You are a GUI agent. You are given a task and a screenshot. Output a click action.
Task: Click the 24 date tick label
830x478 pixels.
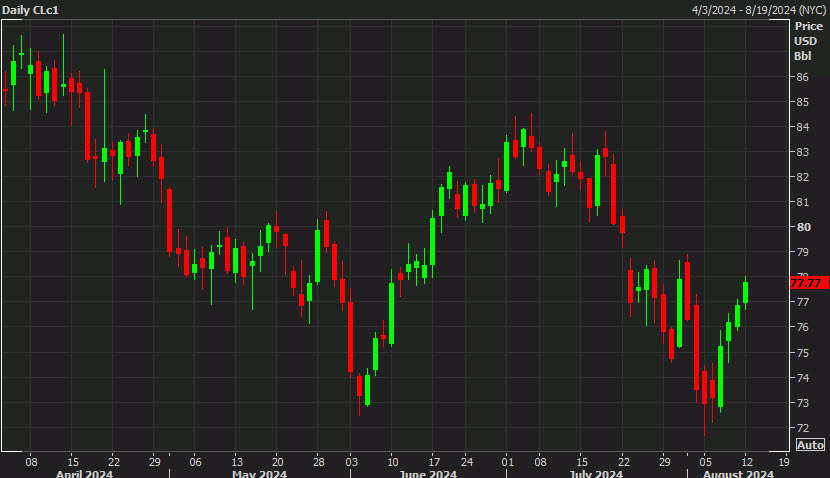click(x=466, y=462)
